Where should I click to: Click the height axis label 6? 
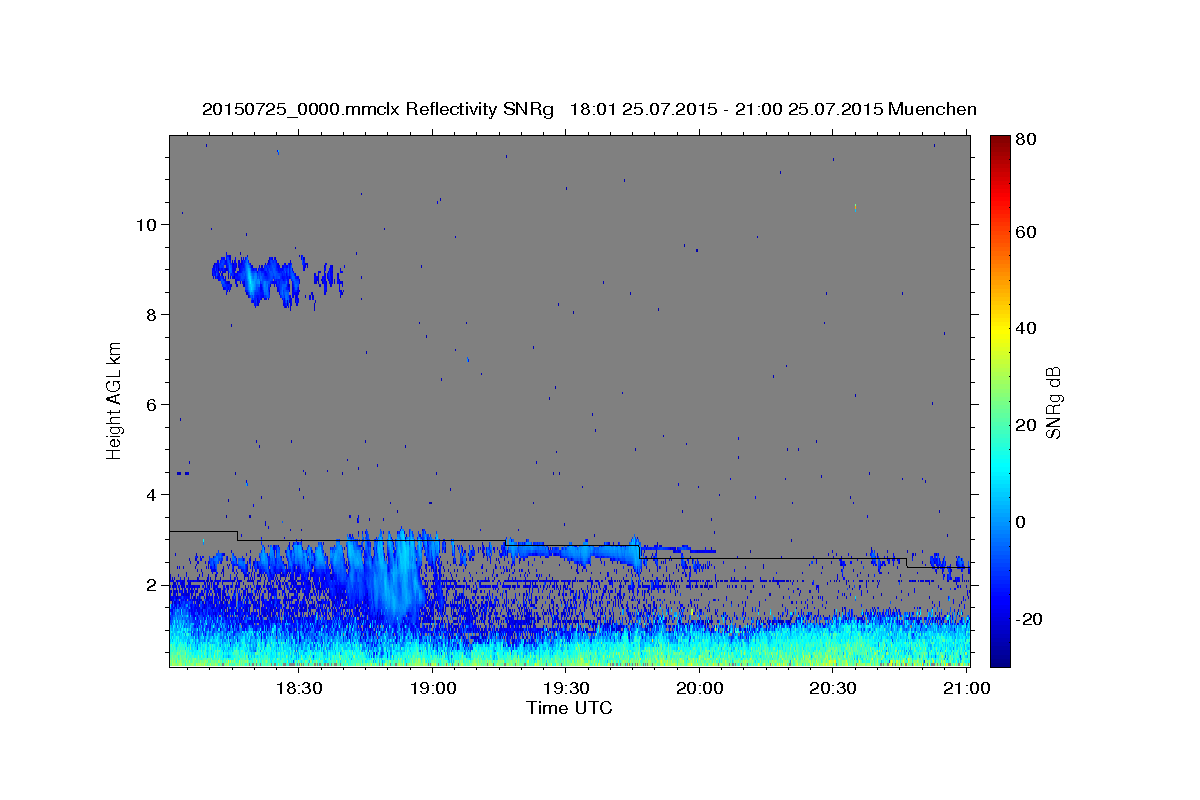[x=151, y=405]
